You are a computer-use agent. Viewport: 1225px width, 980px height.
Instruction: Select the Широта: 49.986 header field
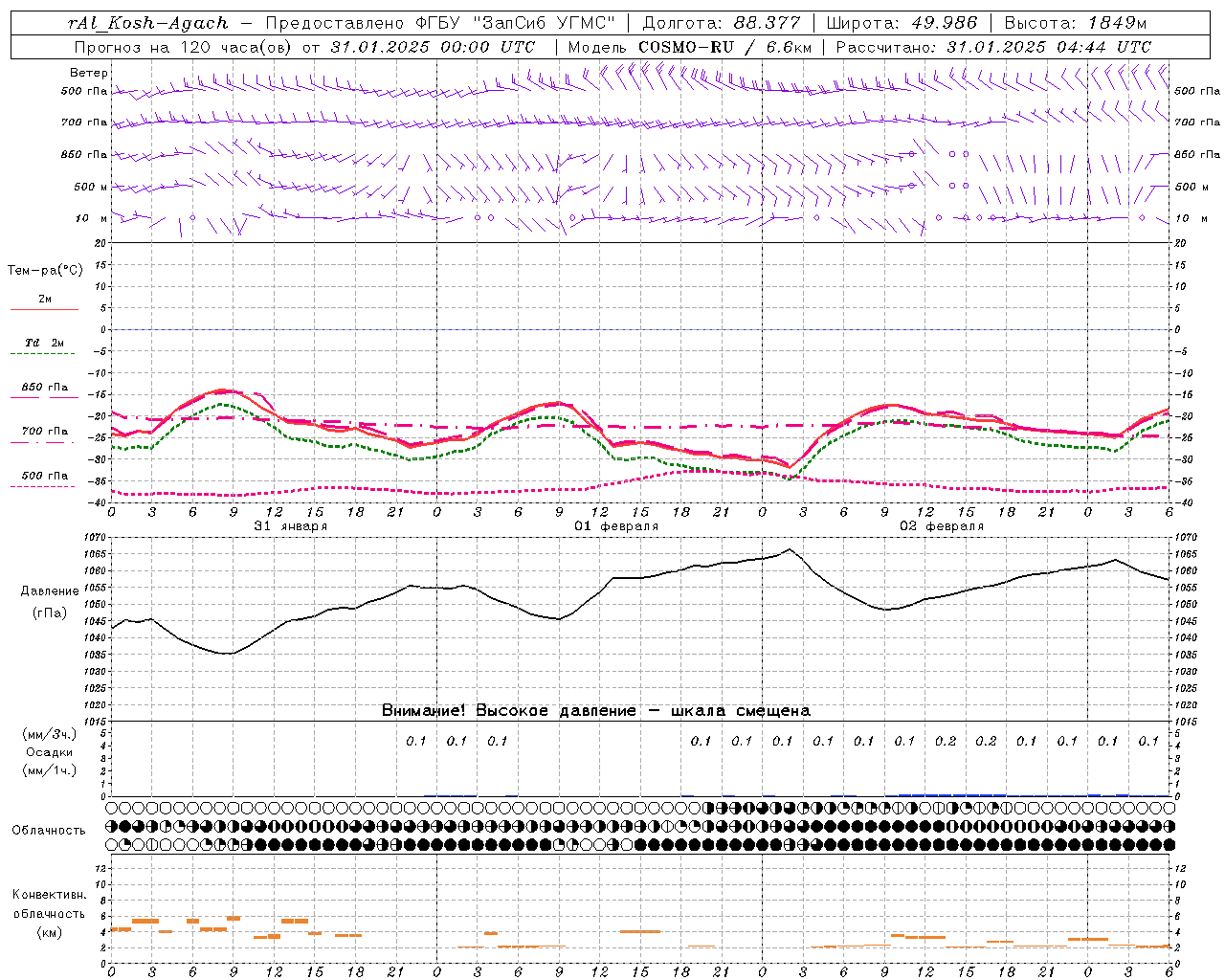pos(902,23)
